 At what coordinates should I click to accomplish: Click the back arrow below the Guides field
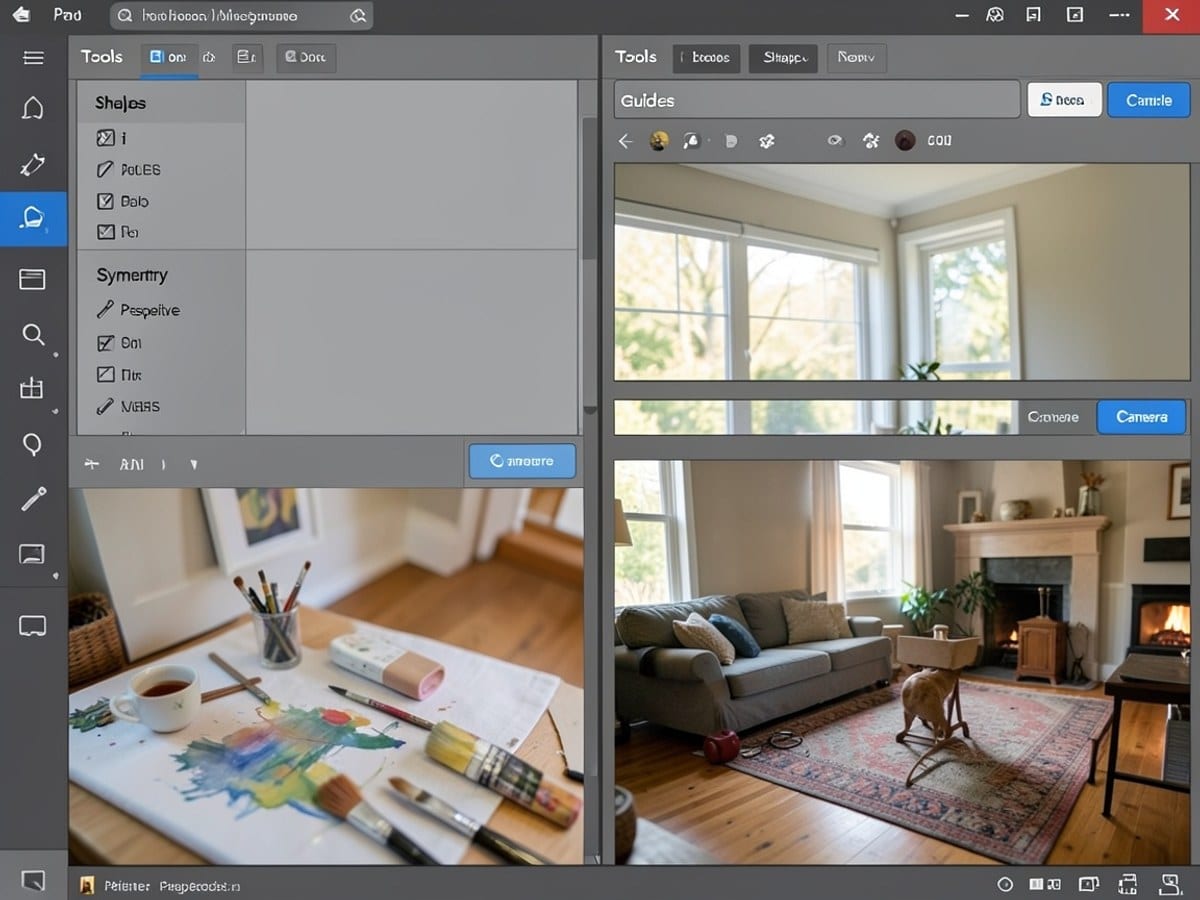pos(626,141)
